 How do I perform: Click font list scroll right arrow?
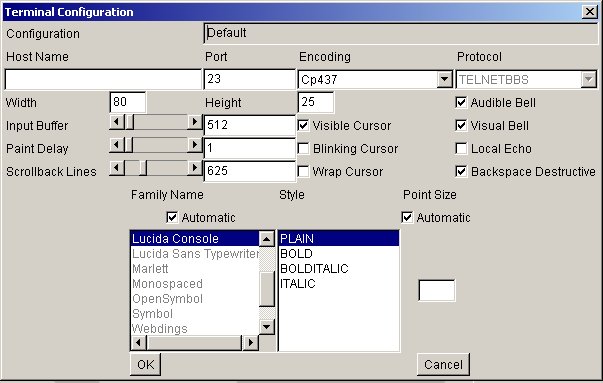[x=251, y=342]
